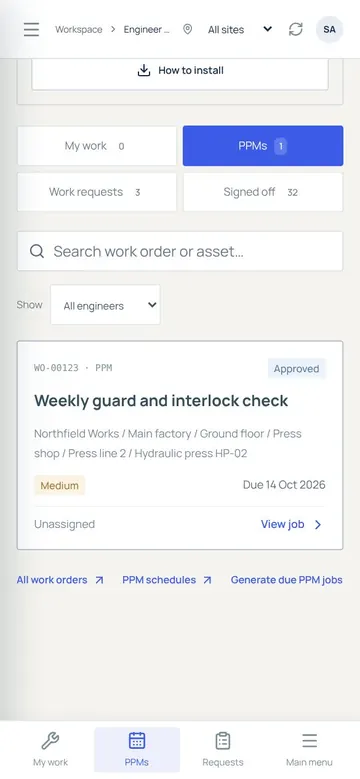Open the hamburger navigation menu icon
360x779 pixels.
tap(31, 29)
